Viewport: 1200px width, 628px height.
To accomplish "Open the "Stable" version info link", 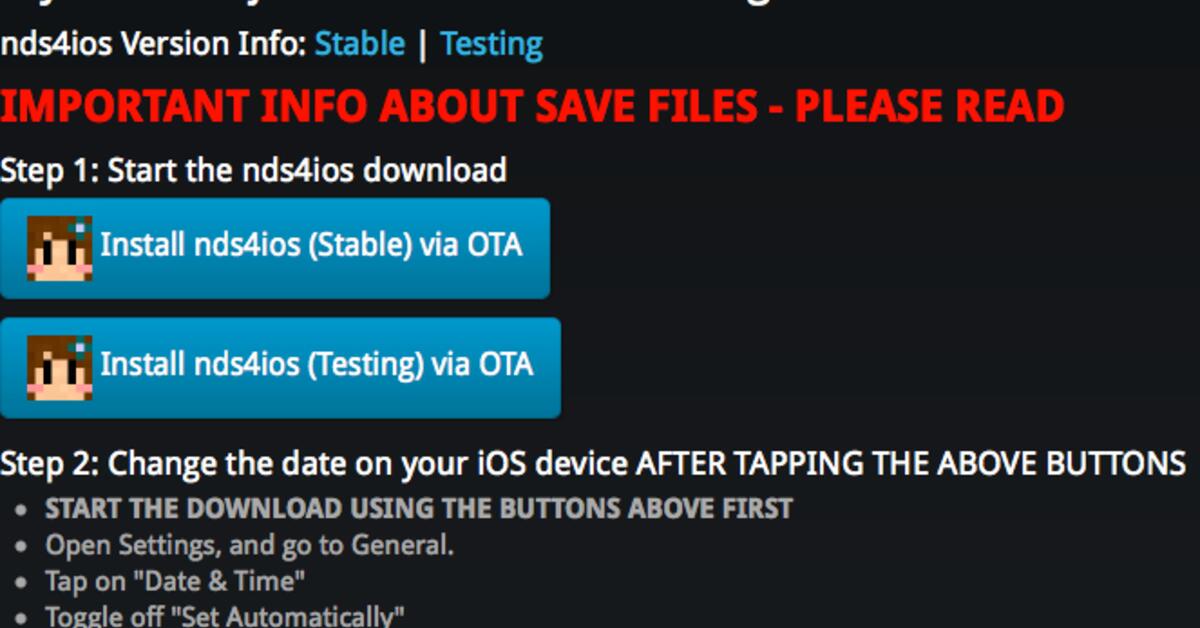I will (x=358, y=44).
